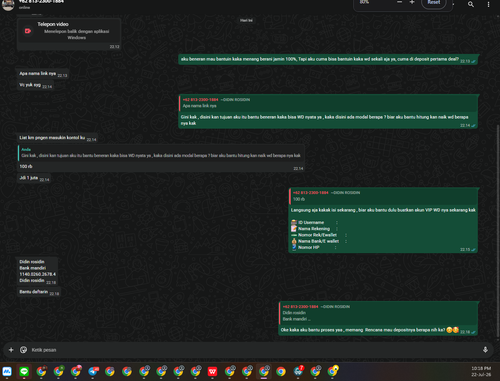The image size is (500, 381).
Task: Select the outgoing 'aku beneran mau bantuin' message
Action: 328,59
